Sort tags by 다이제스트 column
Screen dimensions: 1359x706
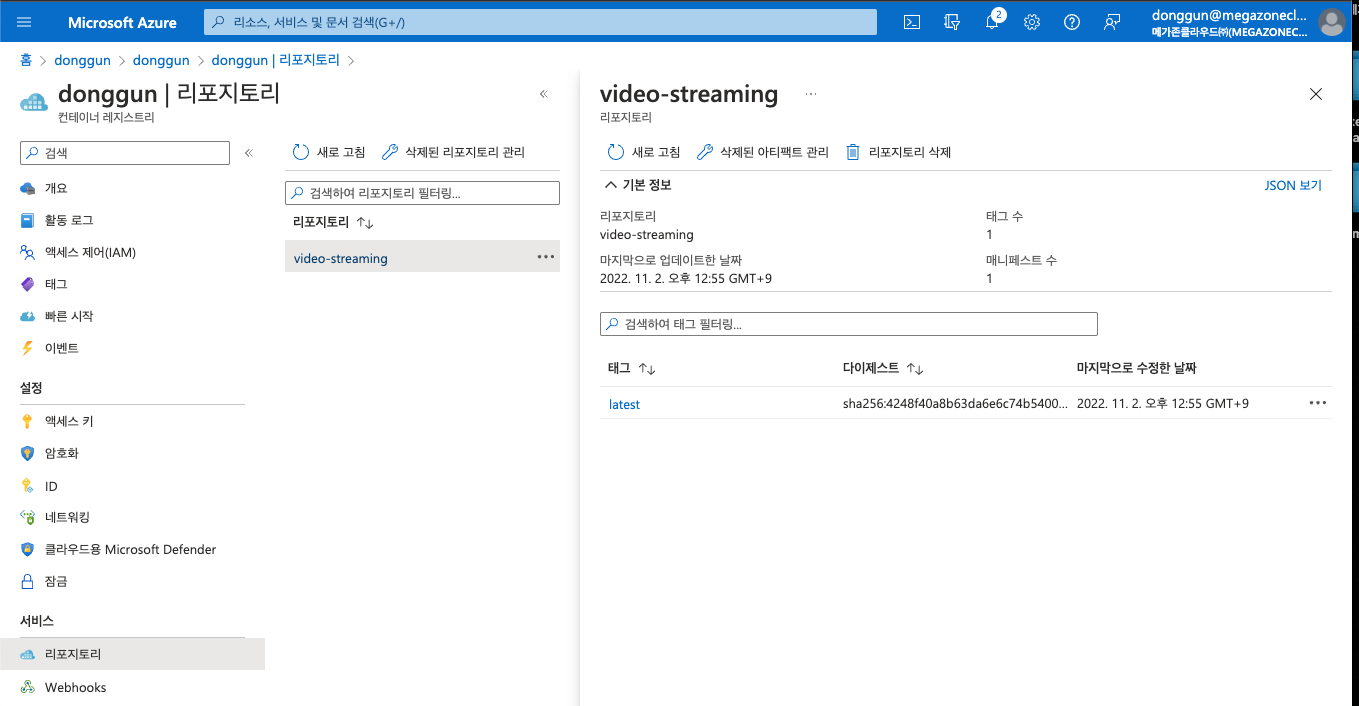[883, 368]
